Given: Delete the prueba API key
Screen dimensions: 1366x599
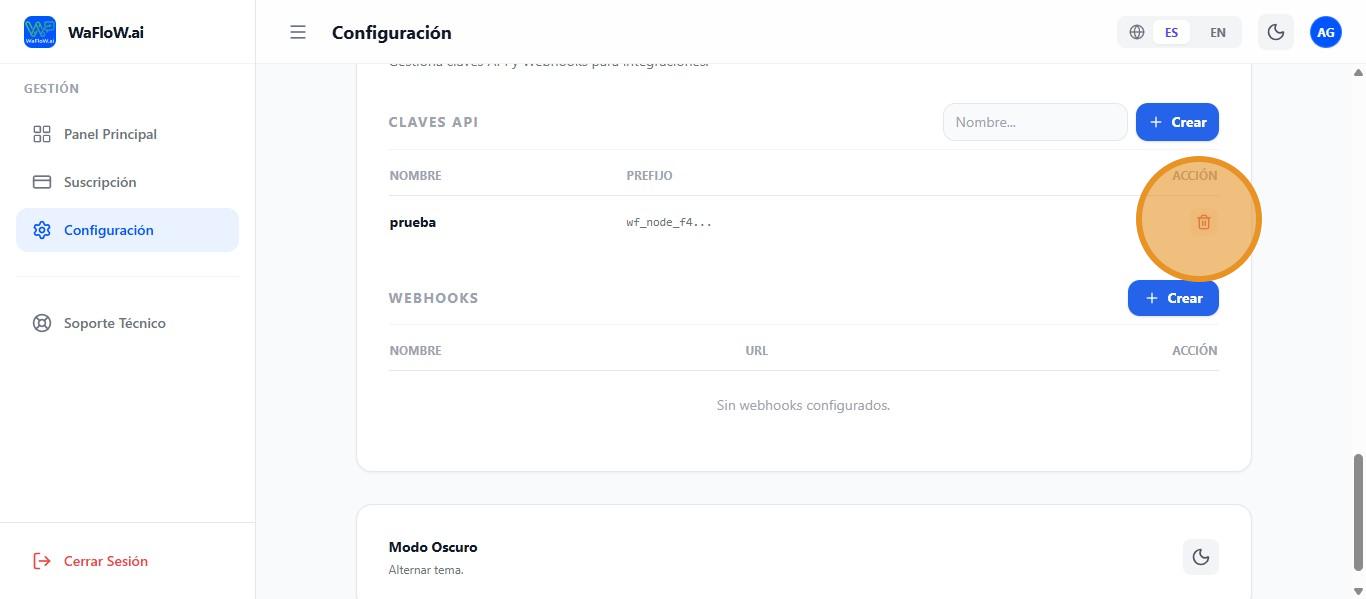Looking at the screenshot, I should click(x=1203, y=222).
